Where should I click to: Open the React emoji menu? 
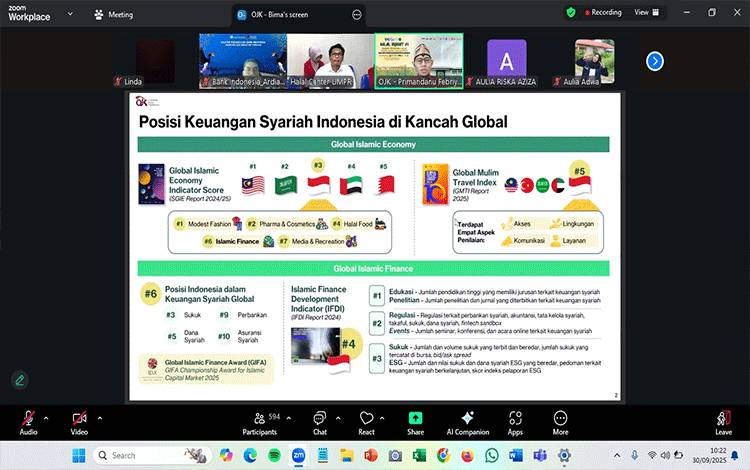point(366,423)
